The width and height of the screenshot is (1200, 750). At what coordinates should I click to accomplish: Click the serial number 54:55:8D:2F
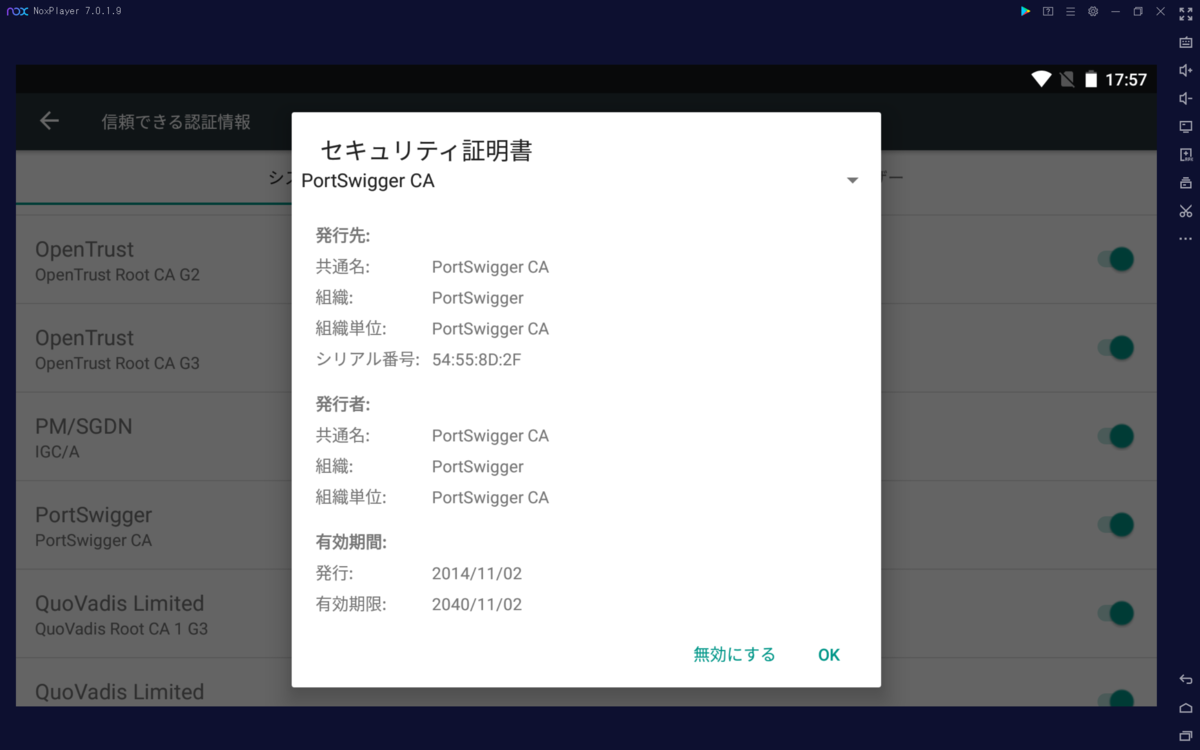[x=477, y=360]
